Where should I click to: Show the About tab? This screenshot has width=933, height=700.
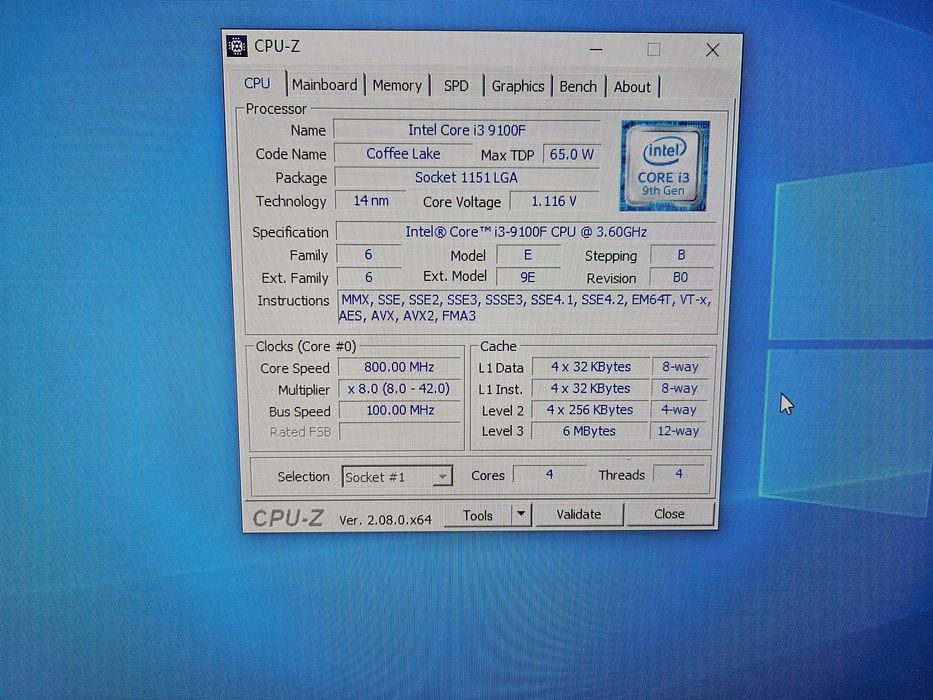coord(632,87)
